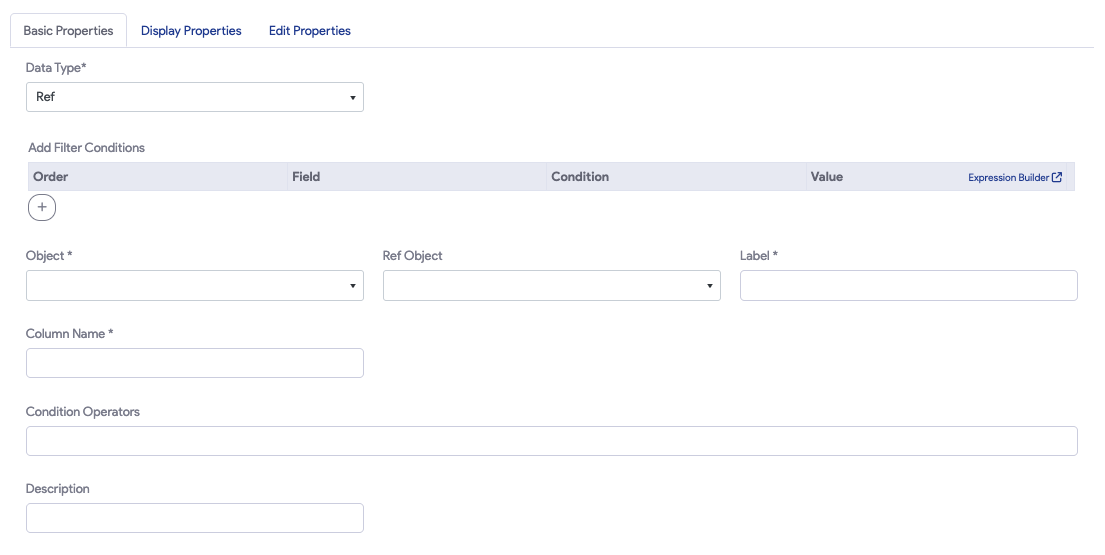Screen dimensions: 1105x555
Task: Expand the Ref Object dropdown
Action: pos(551,285)
